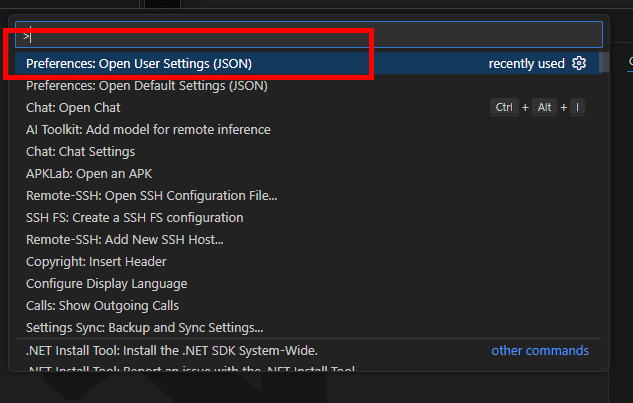
Task: Click the Ctrl+Alt+I keybinding badge
Action: [538, 108]
